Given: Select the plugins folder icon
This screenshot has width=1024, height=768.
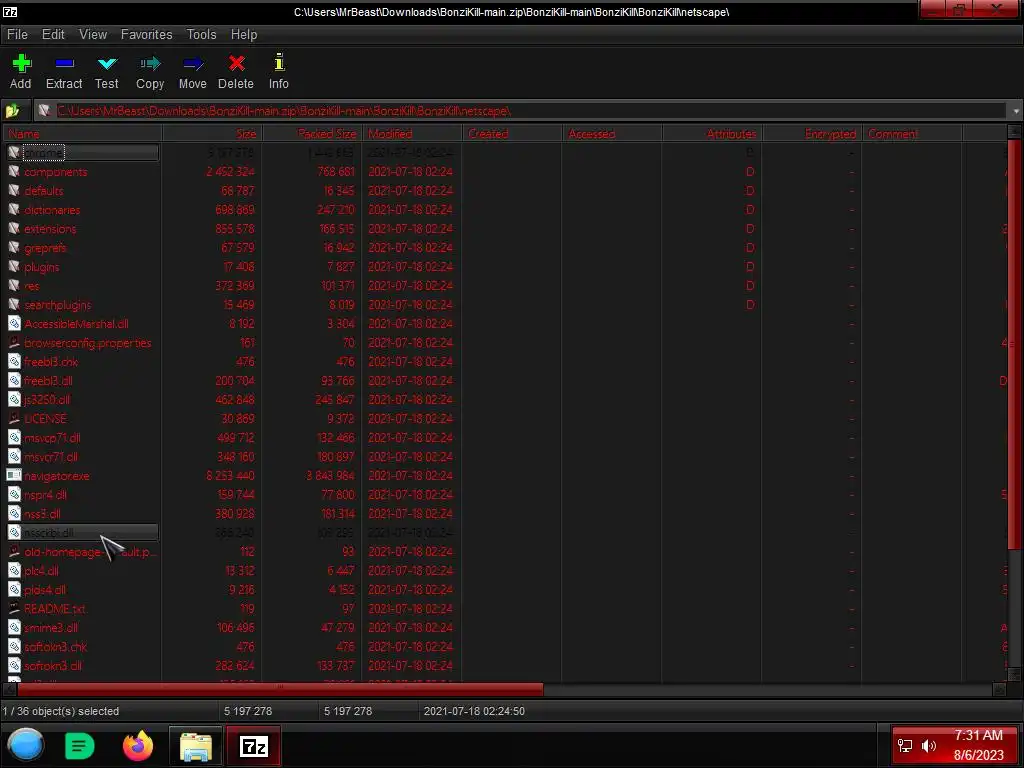Looking at the screenshot, I should point(14,266).
